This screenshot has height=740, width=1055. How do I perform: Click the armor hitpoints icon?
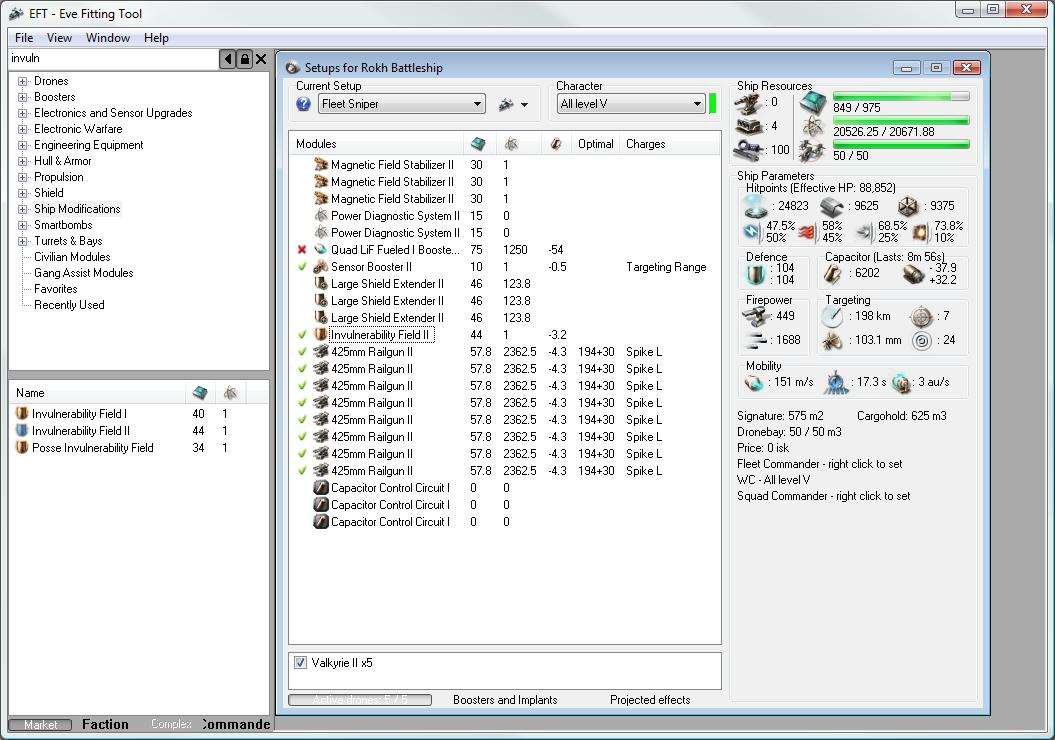coord(832,206)
